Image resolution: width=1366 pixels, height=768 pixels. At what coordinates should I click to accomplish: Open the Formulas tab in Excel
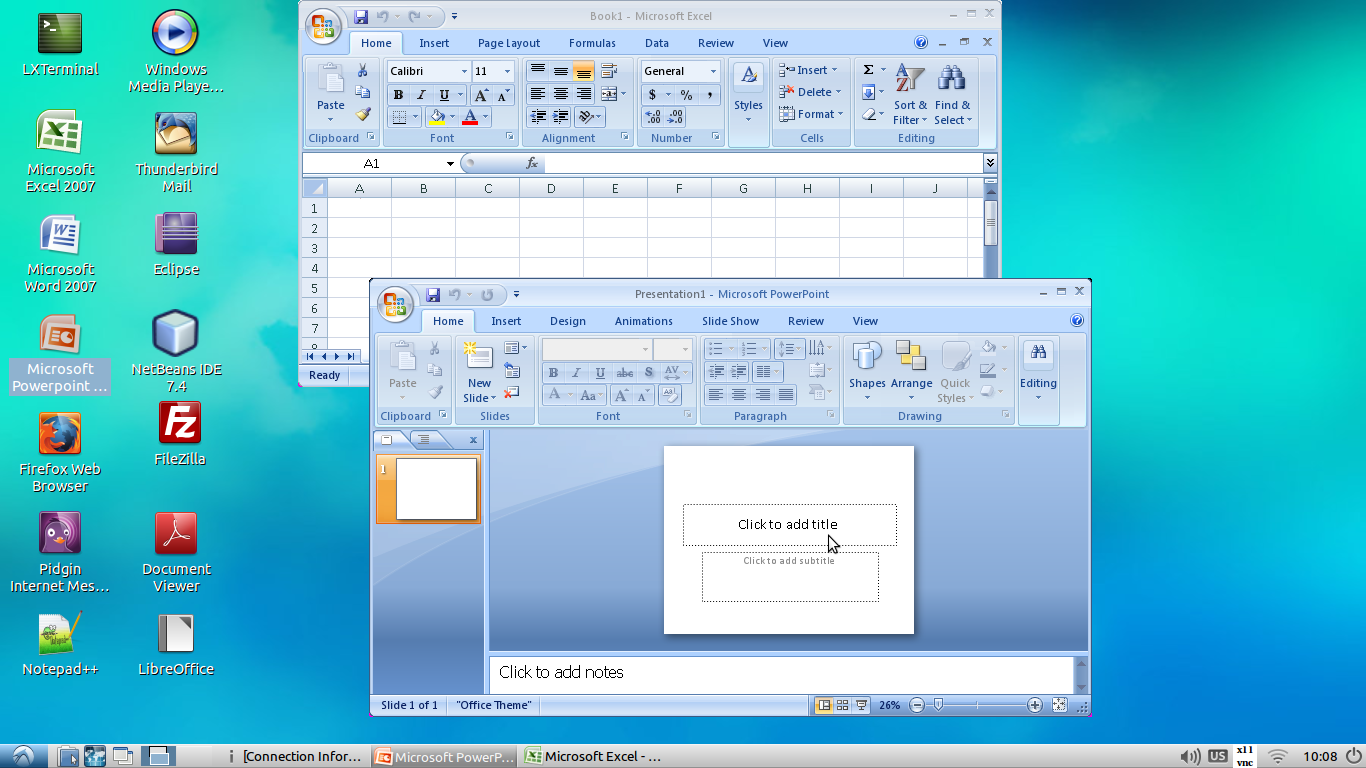pos(592,43)
